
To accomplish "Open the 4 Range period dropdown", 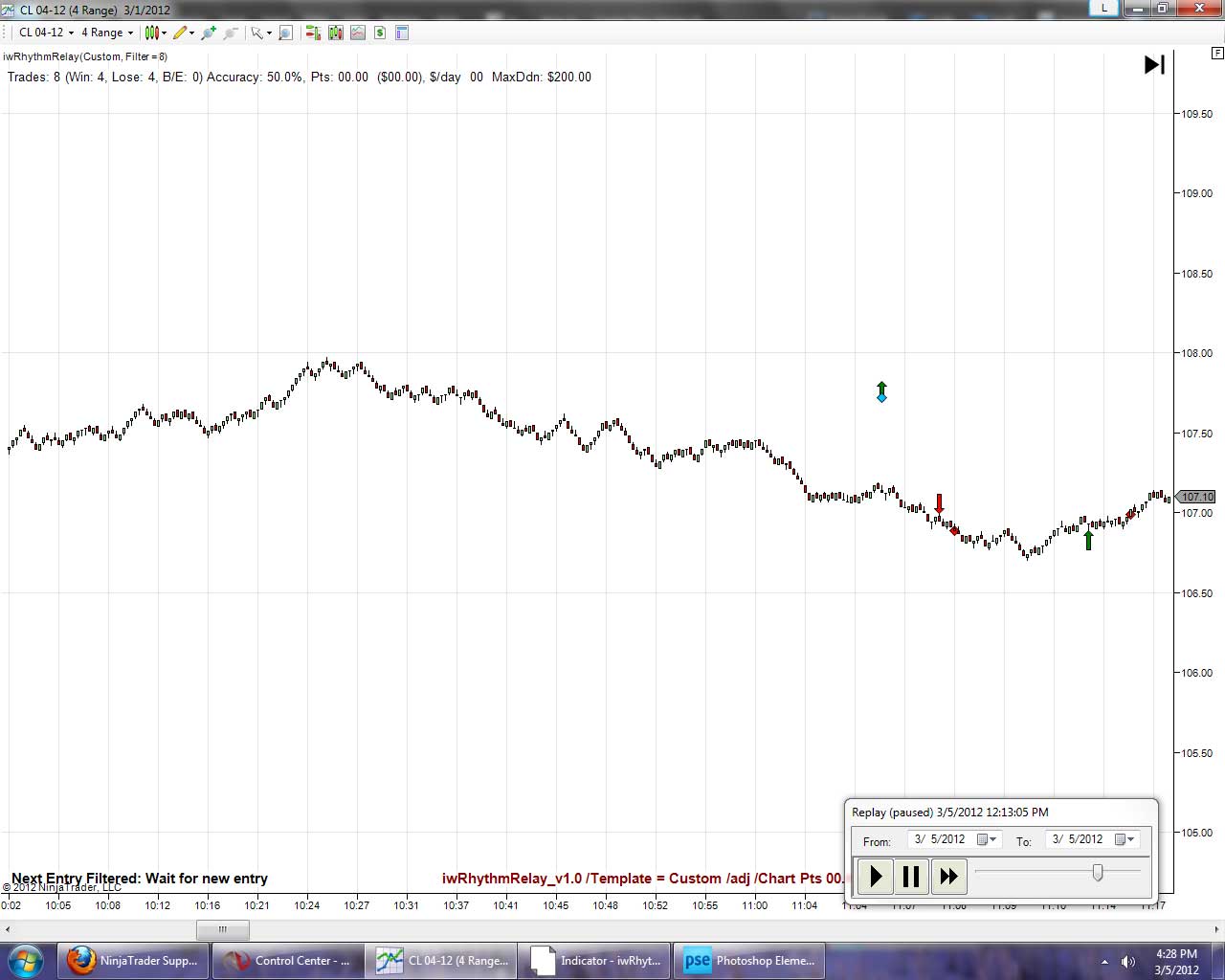I will [x=107, y=33].
